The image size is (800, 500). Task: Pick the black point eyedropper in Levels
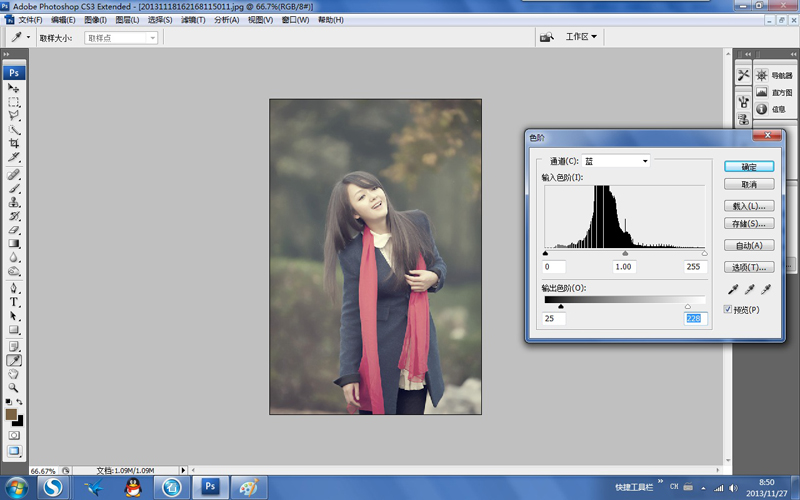tap(733, 289)
